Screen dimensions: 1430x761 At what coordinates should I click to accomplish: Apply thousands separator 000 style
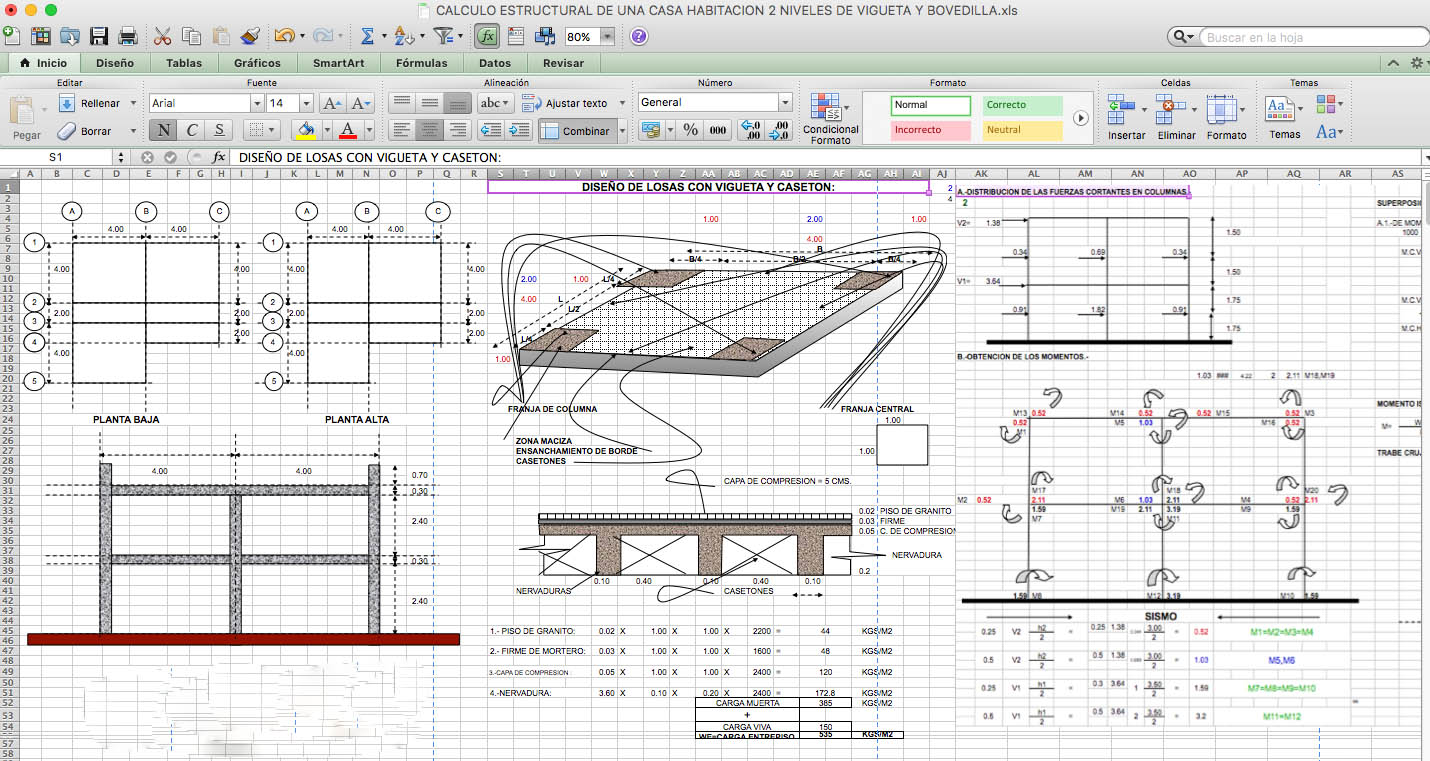[x=718, y=130]
